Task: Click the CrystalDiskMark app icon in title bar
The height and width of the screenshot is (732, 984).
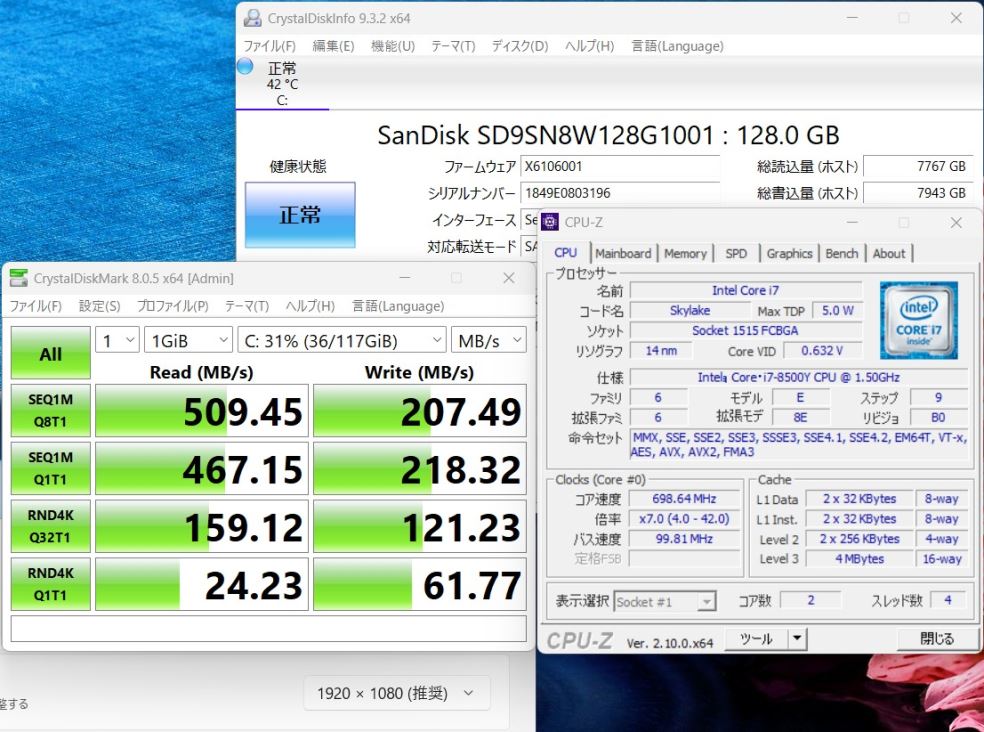Action: point(19,278)
